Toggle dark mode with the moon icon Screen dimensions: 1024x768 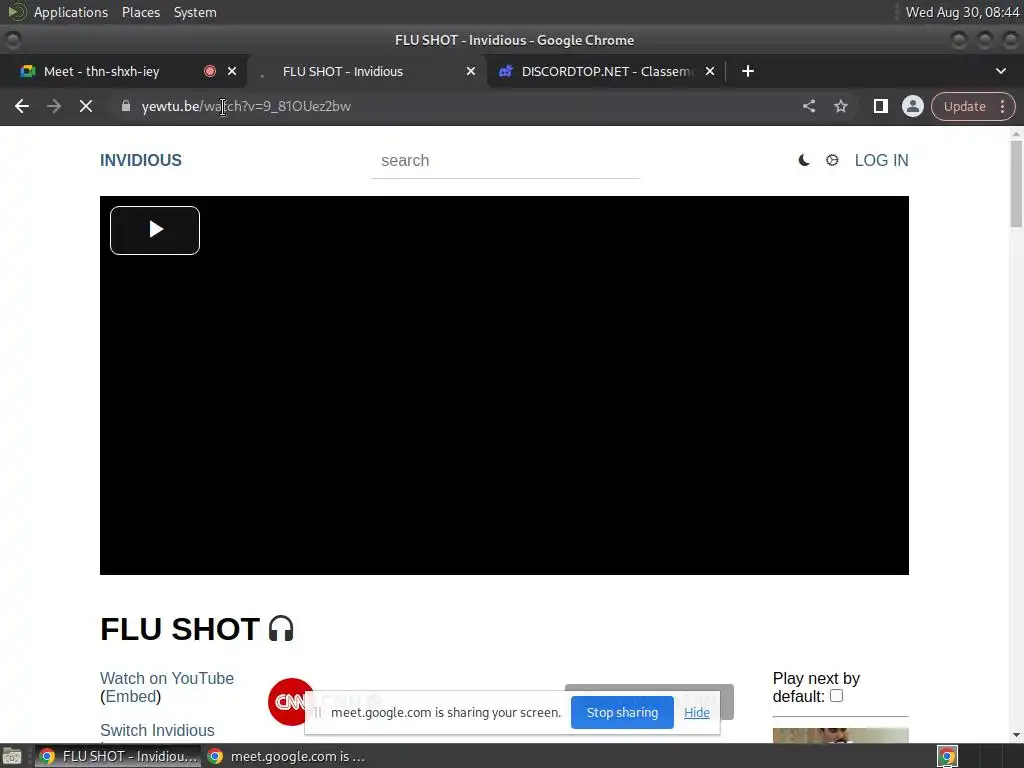click(x=804, y=160)
